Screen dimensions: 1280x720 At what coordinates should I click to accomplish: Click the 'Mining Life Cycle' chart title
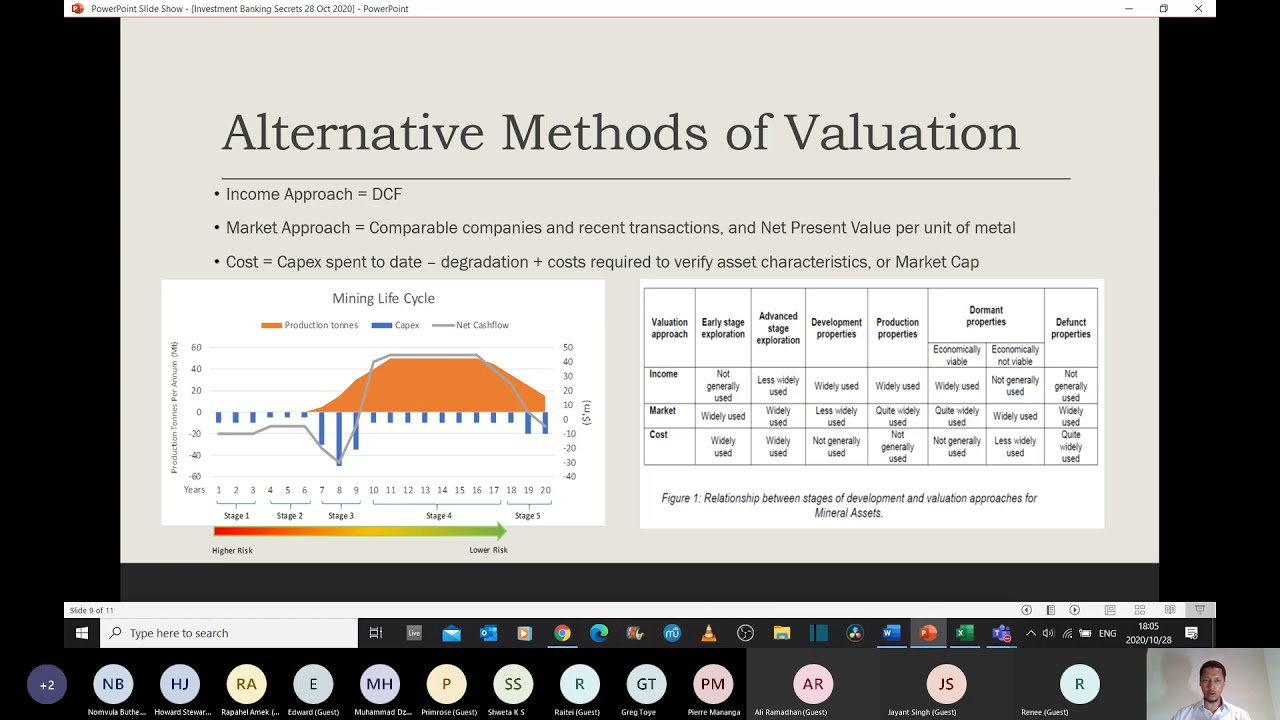click(383, 298)
